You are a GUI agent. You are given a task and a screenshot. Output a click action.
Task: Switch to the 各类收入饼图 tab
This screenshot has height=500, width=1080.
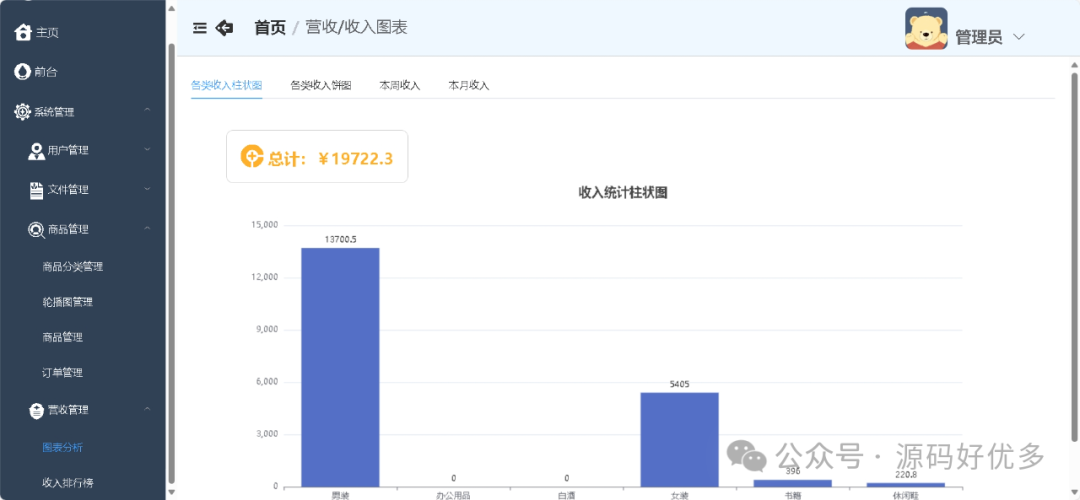[321, 85]
